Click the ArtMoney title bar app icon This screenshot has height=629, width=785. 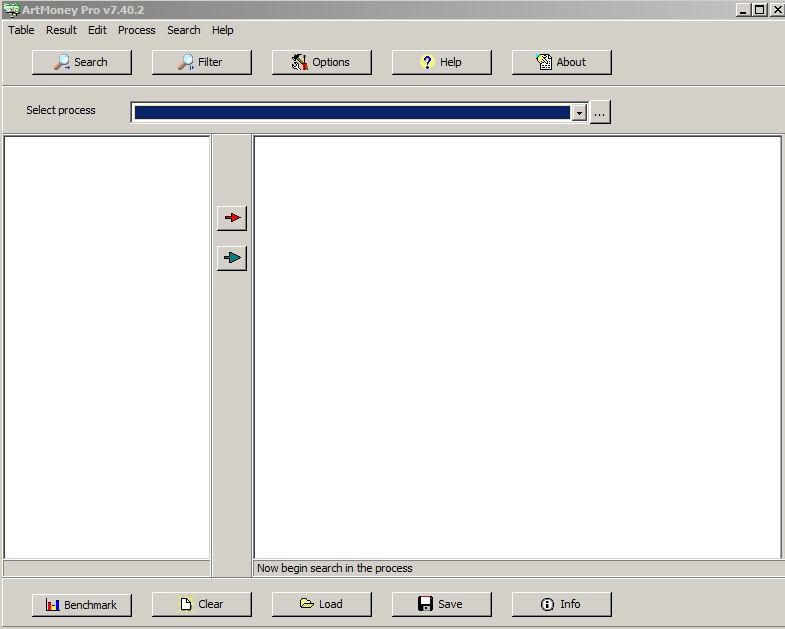tap(11, 10)
